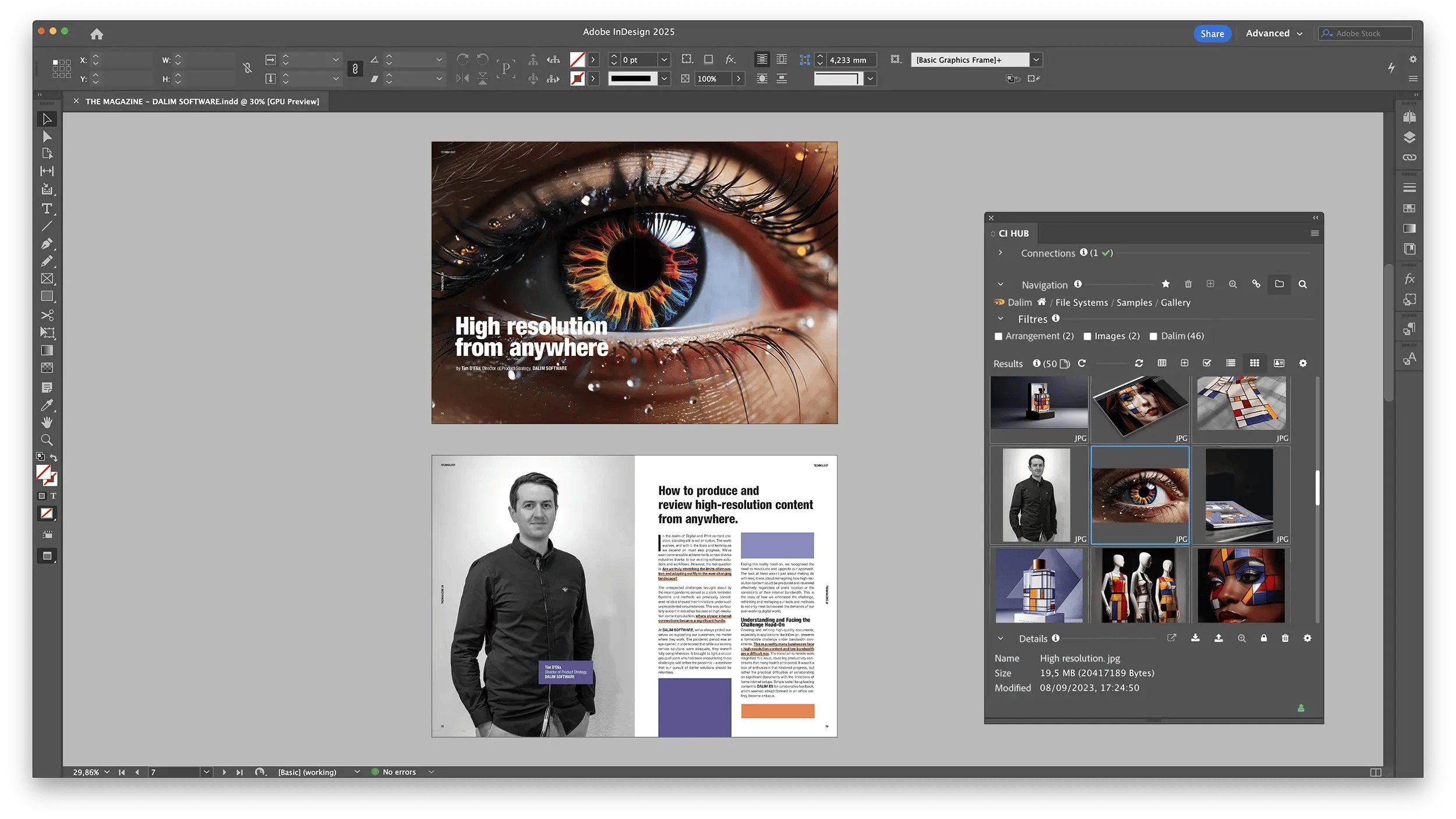1456x819 pixels.
Task: Select the Eyedropper tool
Action: pyautogui.click(x=47, y=405)
